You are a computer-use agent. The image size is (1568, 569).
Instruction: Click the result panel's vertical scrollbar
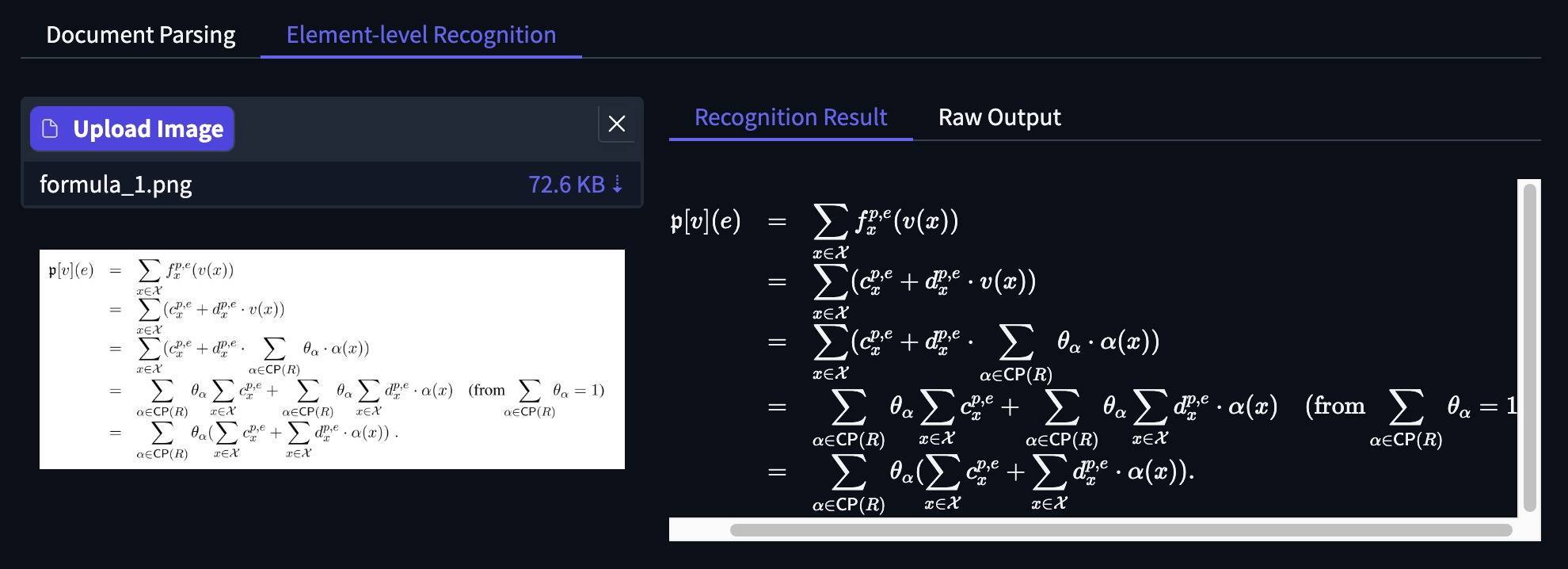tap(1529, 347)
